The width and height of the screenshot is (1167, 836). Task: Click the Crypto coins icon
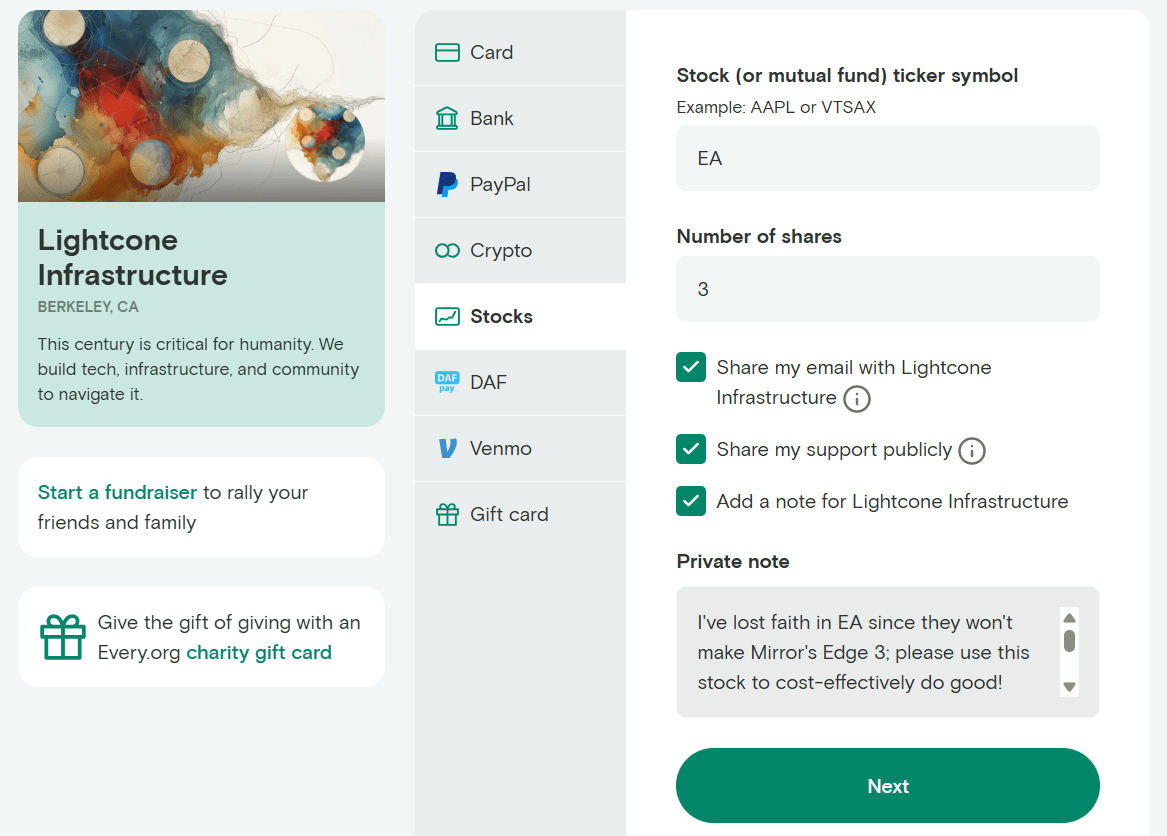click(447, 250)
